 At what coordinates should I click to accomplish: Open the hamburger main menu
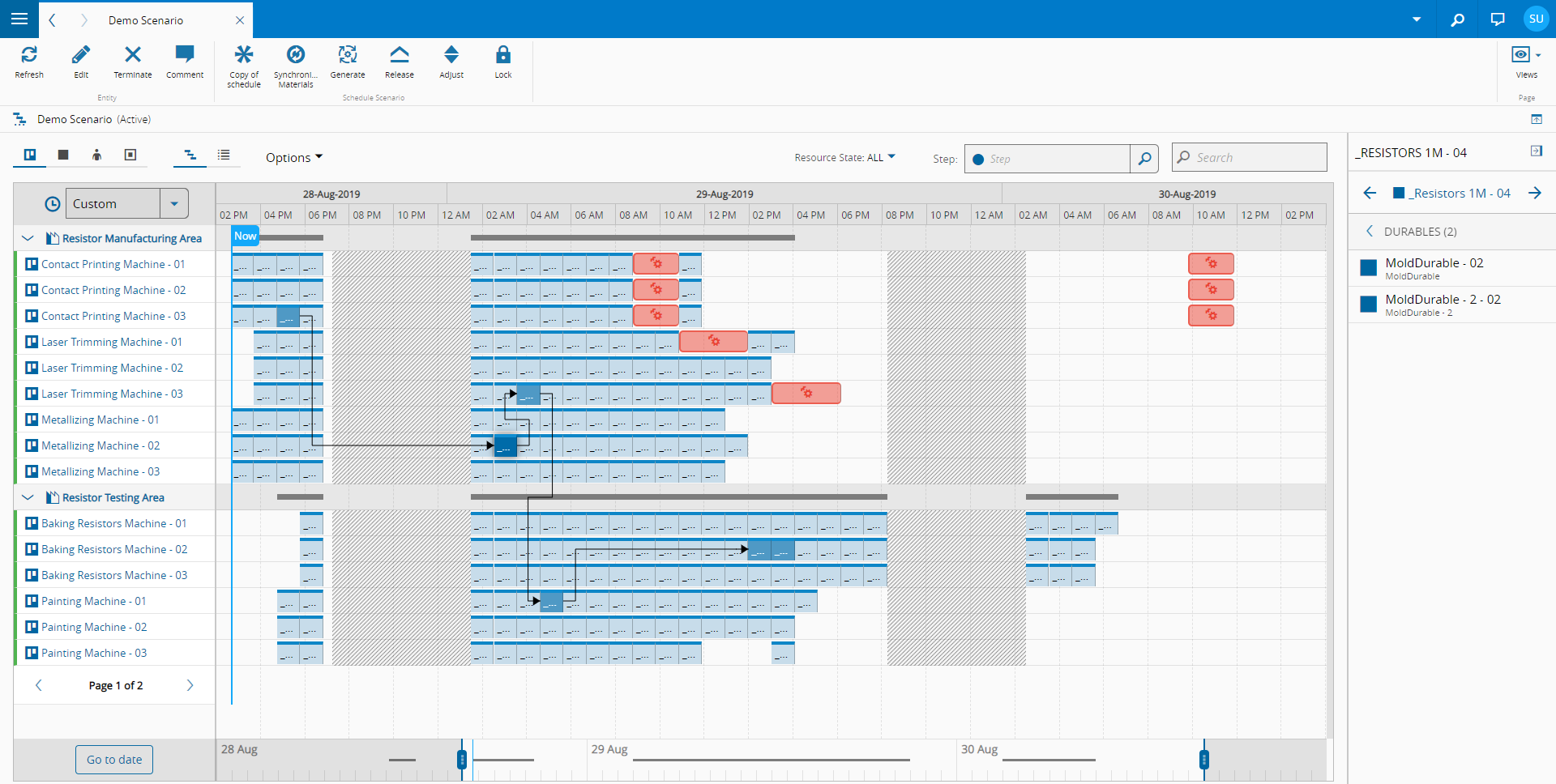point(19,19)
